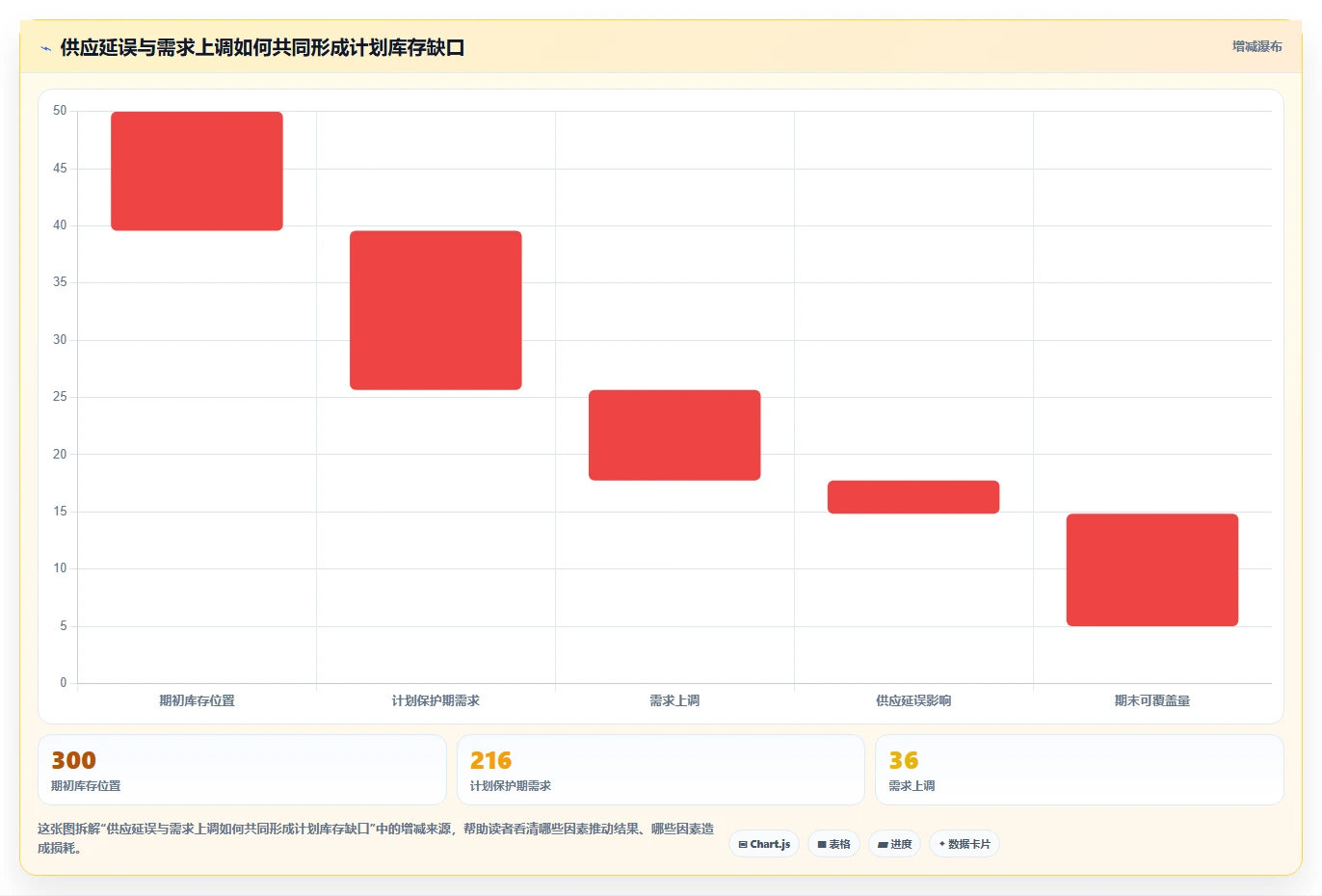Click the lightning icon beside the chart title

tap(45, 48)
